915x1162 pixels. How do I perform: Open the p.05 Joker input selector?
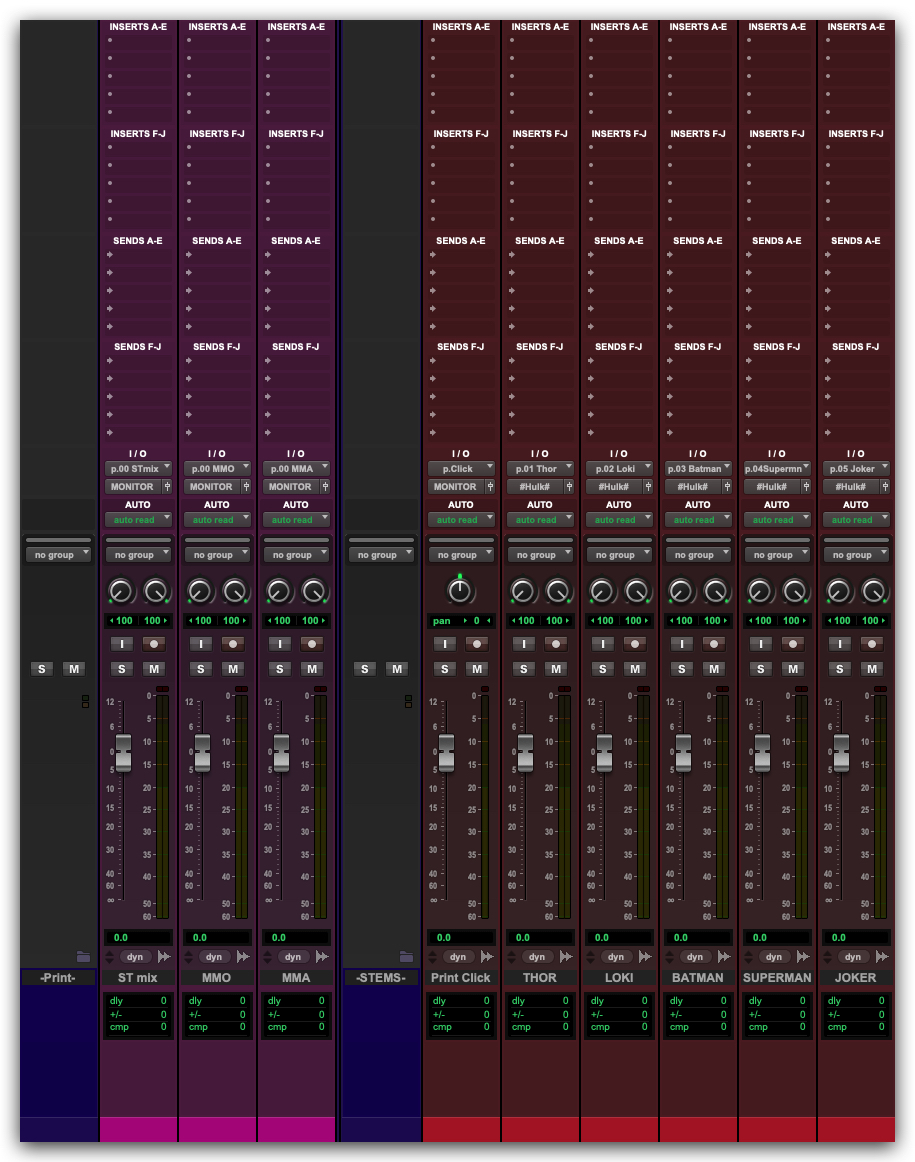[x=855, y=468]
